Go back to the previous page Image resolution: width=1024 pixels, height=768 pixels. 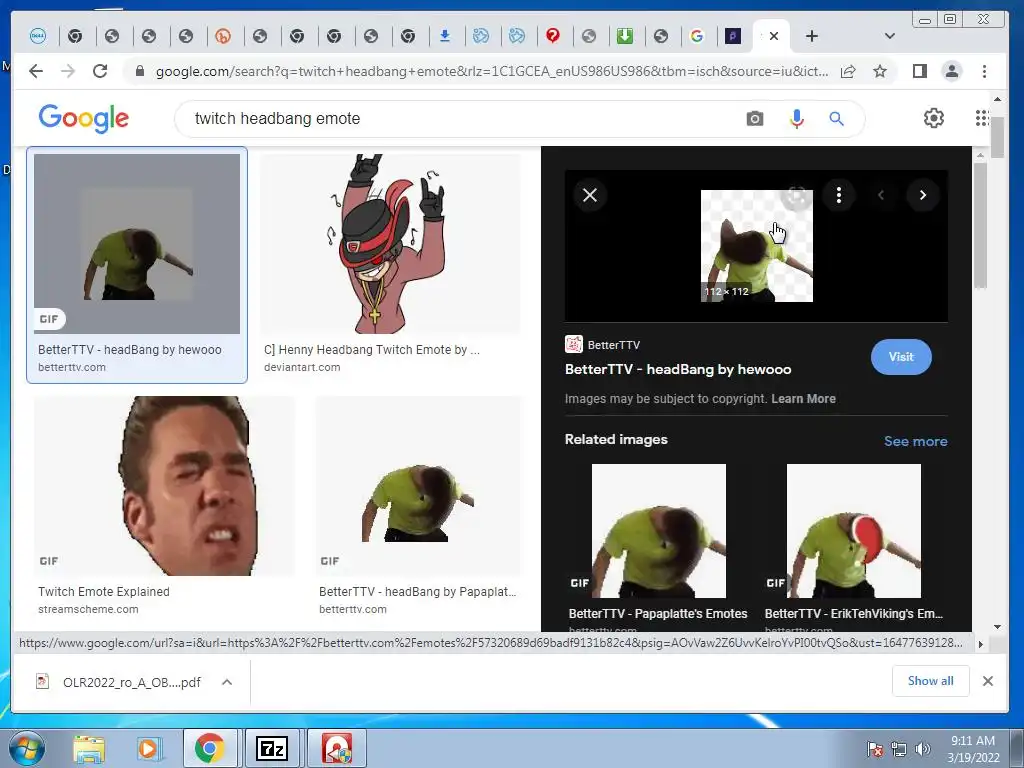pos(36,71)
